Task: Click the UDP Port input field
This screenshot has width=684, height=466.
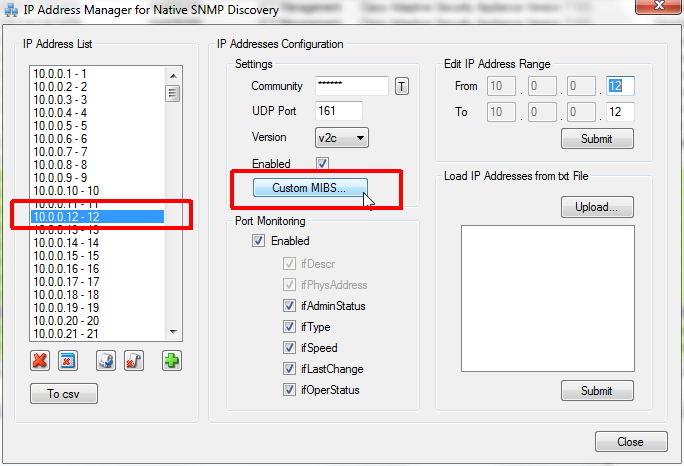Action: (338, 111)
